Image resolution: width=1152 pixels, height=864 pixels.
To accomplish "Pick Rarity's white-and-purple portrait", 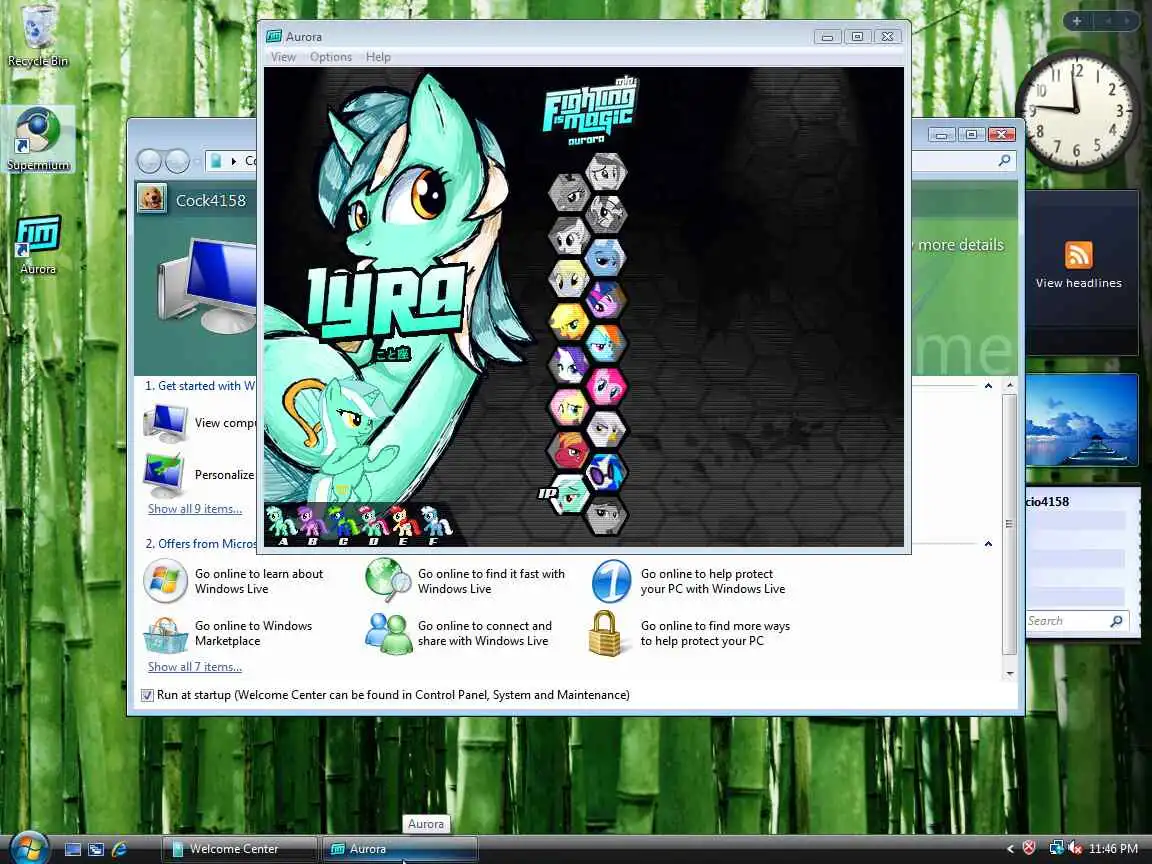I will pos(568,364).
